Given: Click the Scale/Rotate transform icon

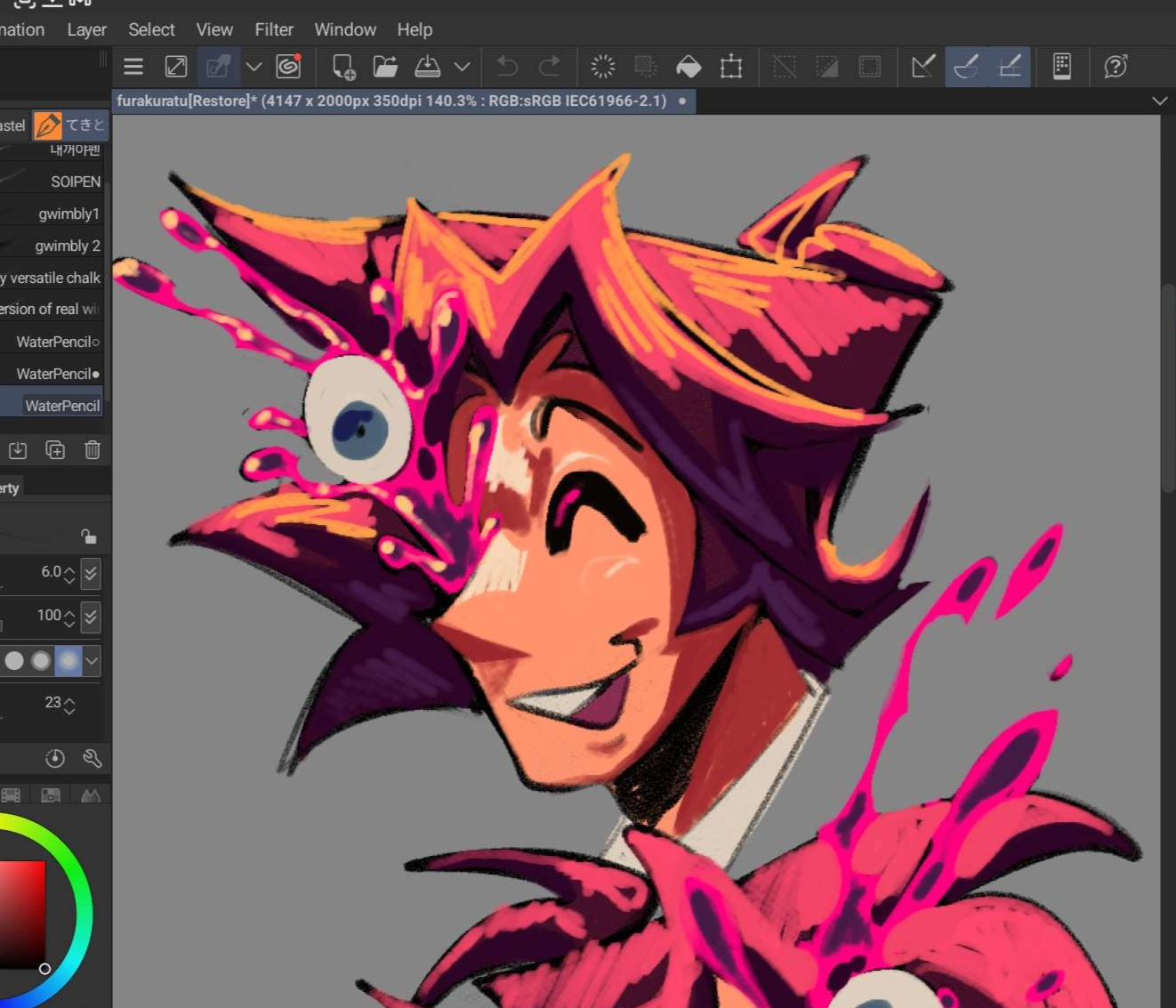Looking at the screenshot, I should 731,67.
